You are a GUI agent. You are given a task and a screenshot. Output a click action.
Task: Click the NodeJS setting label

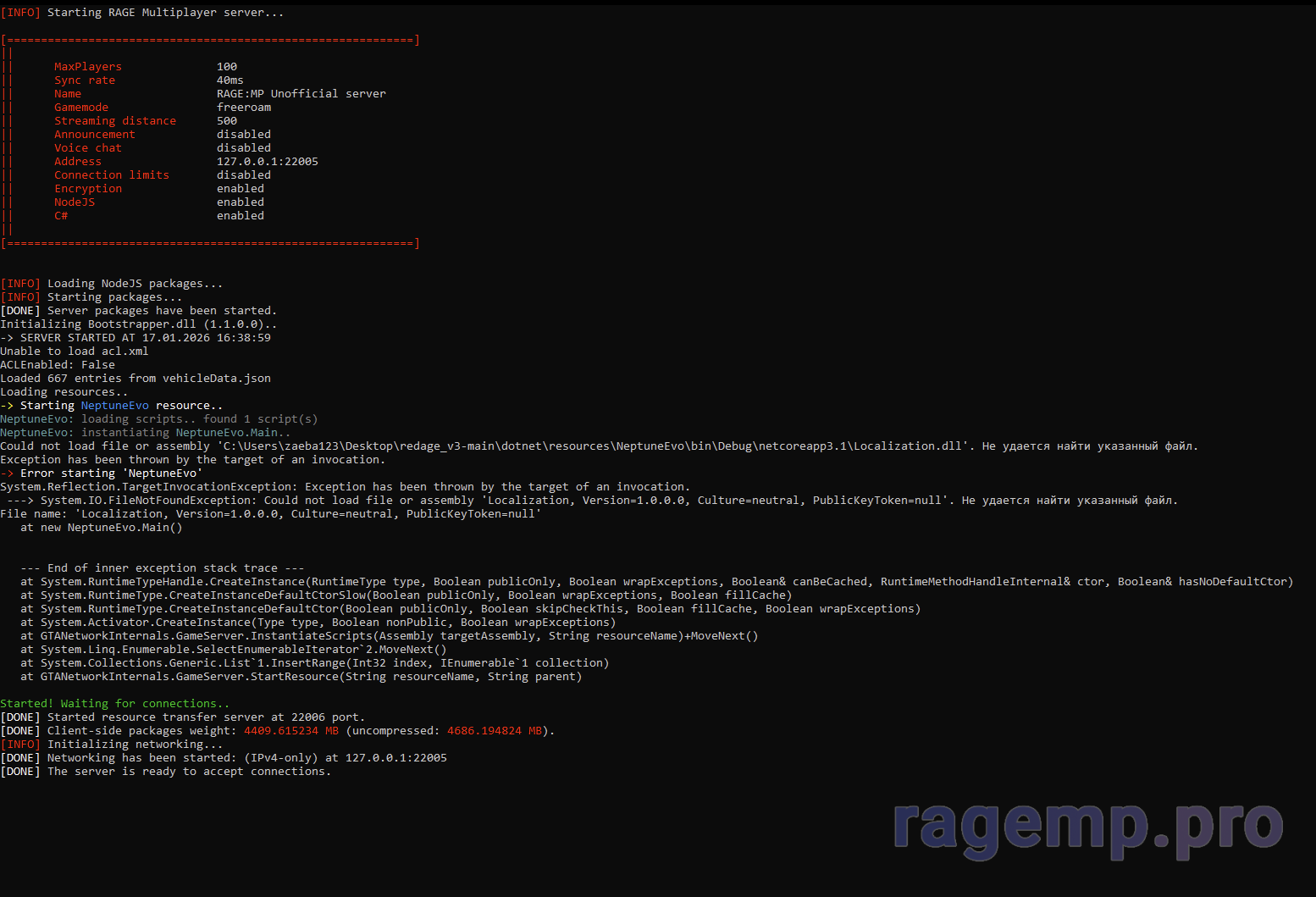(x=75, y=202)
